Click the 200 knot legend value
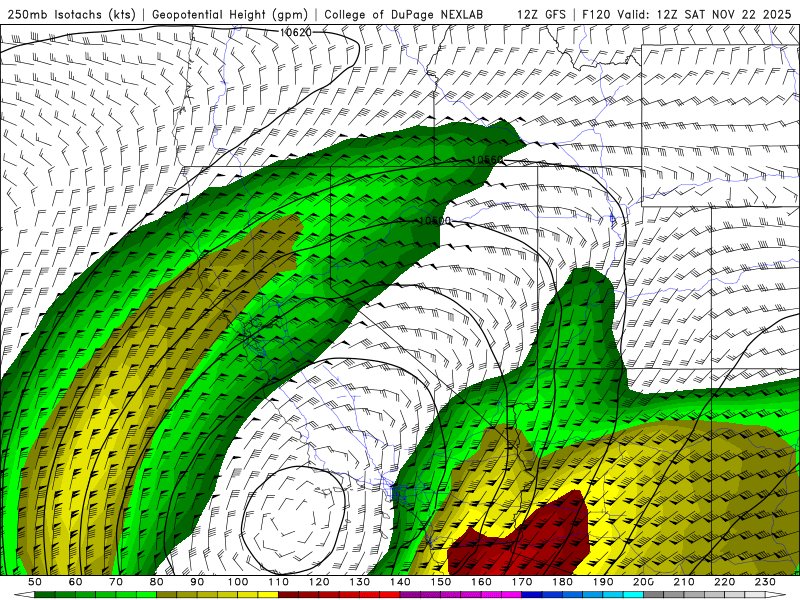Screen dimensions: 800x600 pos(644,582)
